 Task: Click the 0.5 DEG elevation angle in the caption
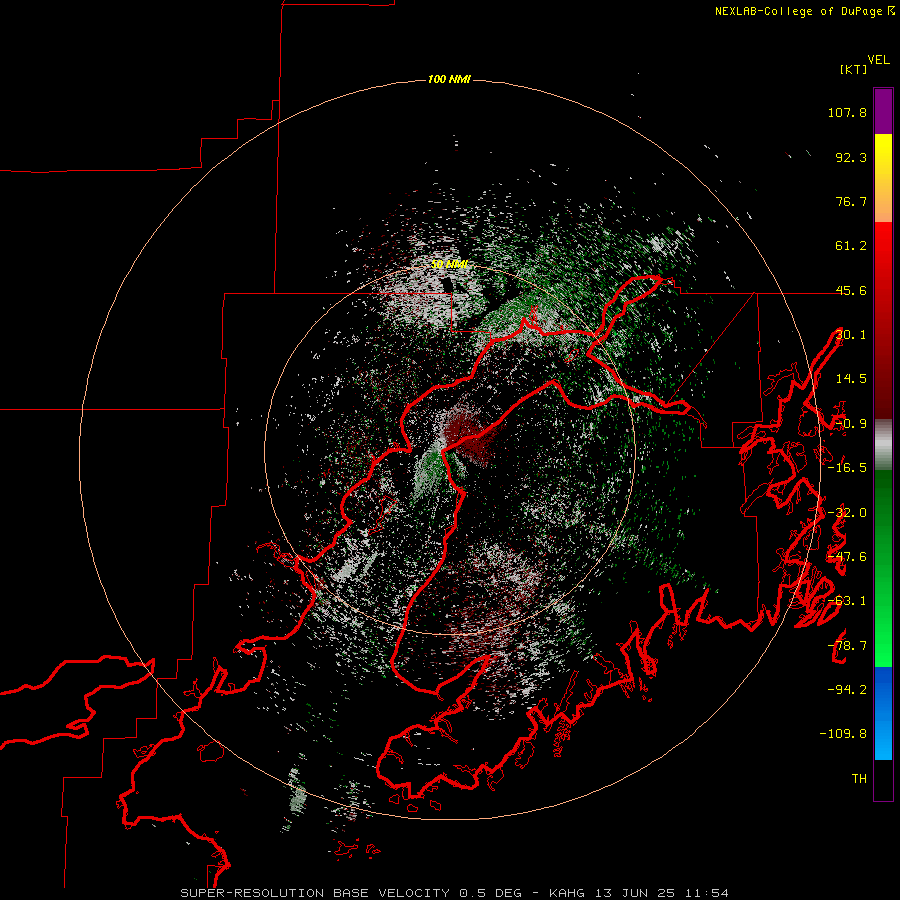[x=490, y=893]
